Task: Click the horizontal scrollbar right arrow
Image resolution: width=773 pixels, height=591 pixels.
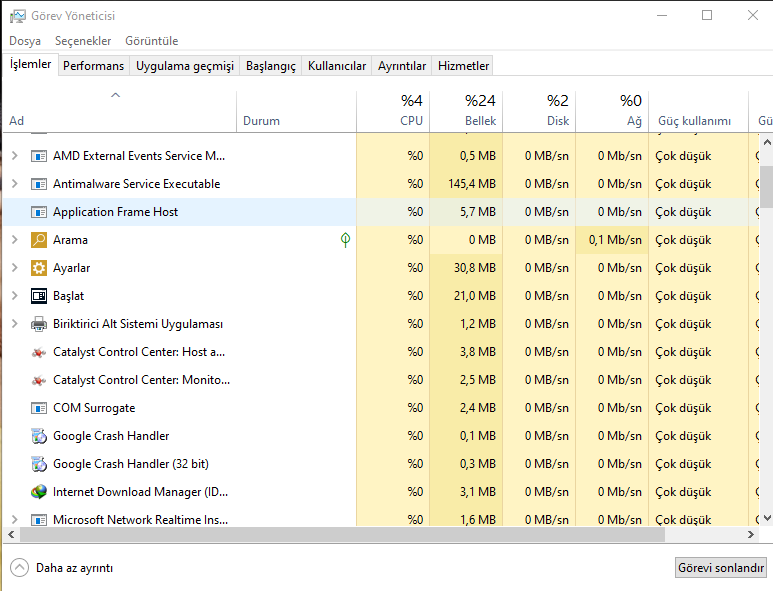Action: (x=750, y=534)
